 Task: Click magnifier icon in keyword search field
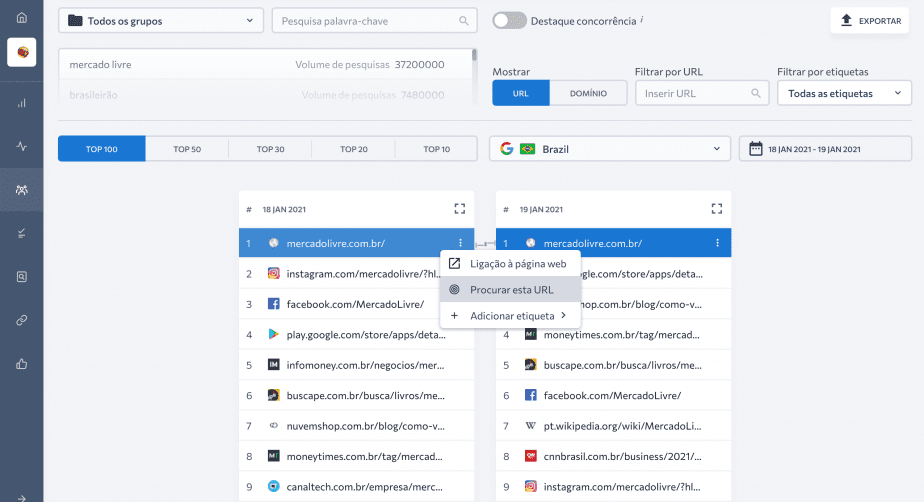(464, 21)
